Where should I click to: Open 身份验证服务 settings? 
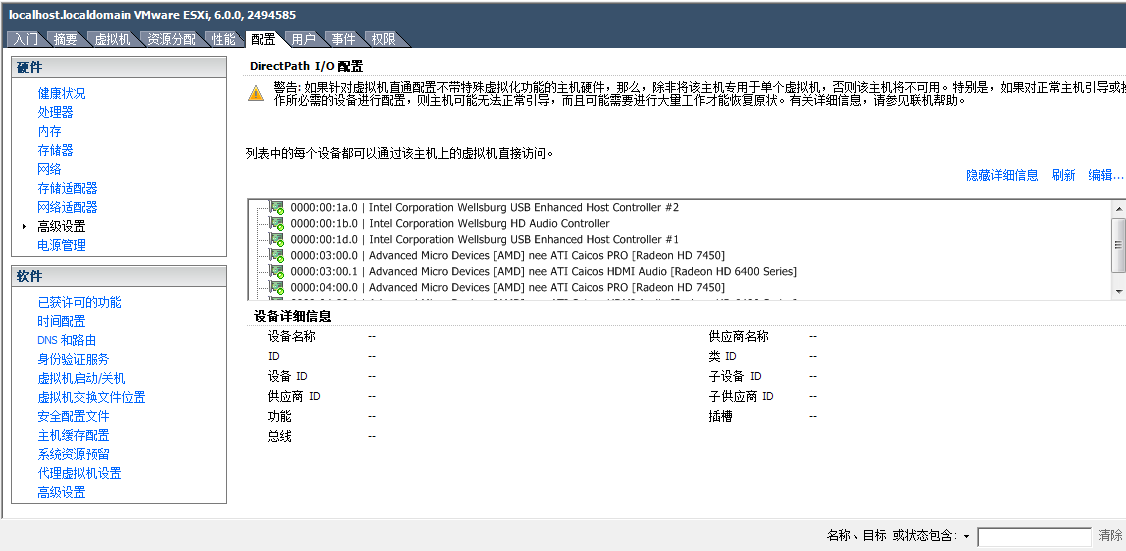tap(73, 359)
